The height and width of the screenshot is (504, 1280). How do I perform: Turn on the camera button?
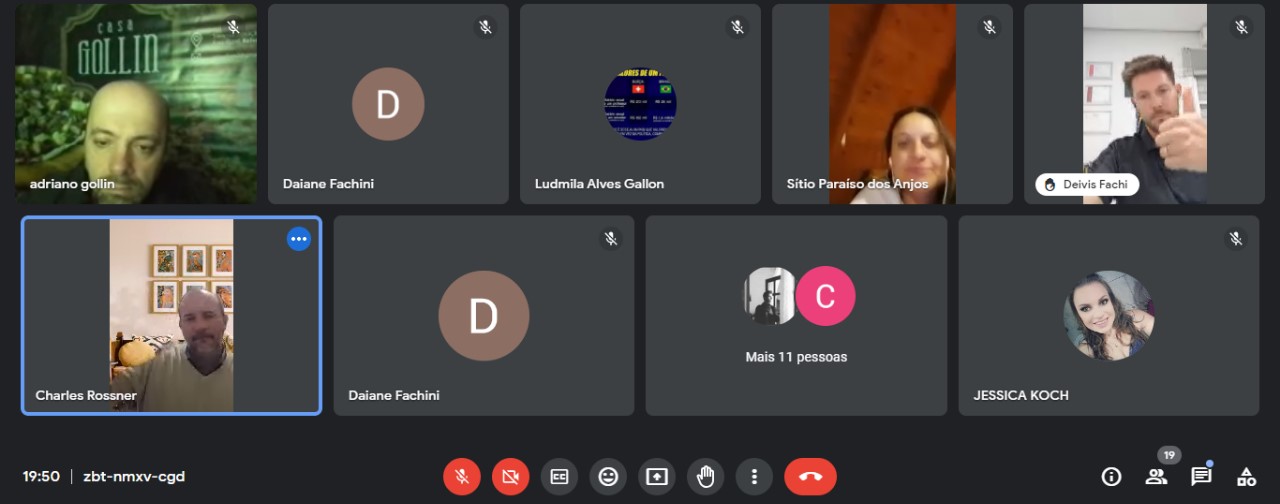tap(510, 477)
